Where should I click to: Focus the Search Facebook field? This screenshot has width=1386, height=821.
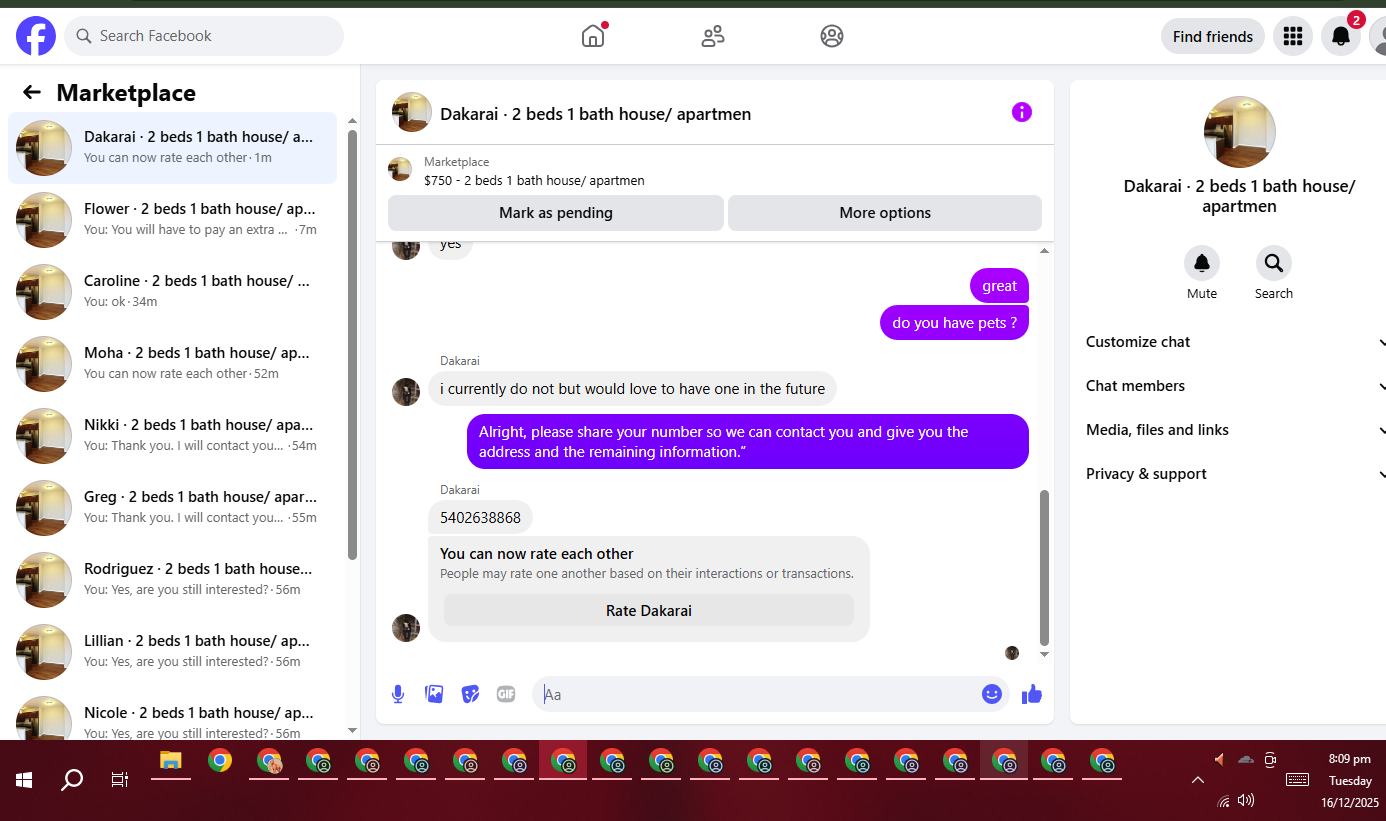(204, 36)
